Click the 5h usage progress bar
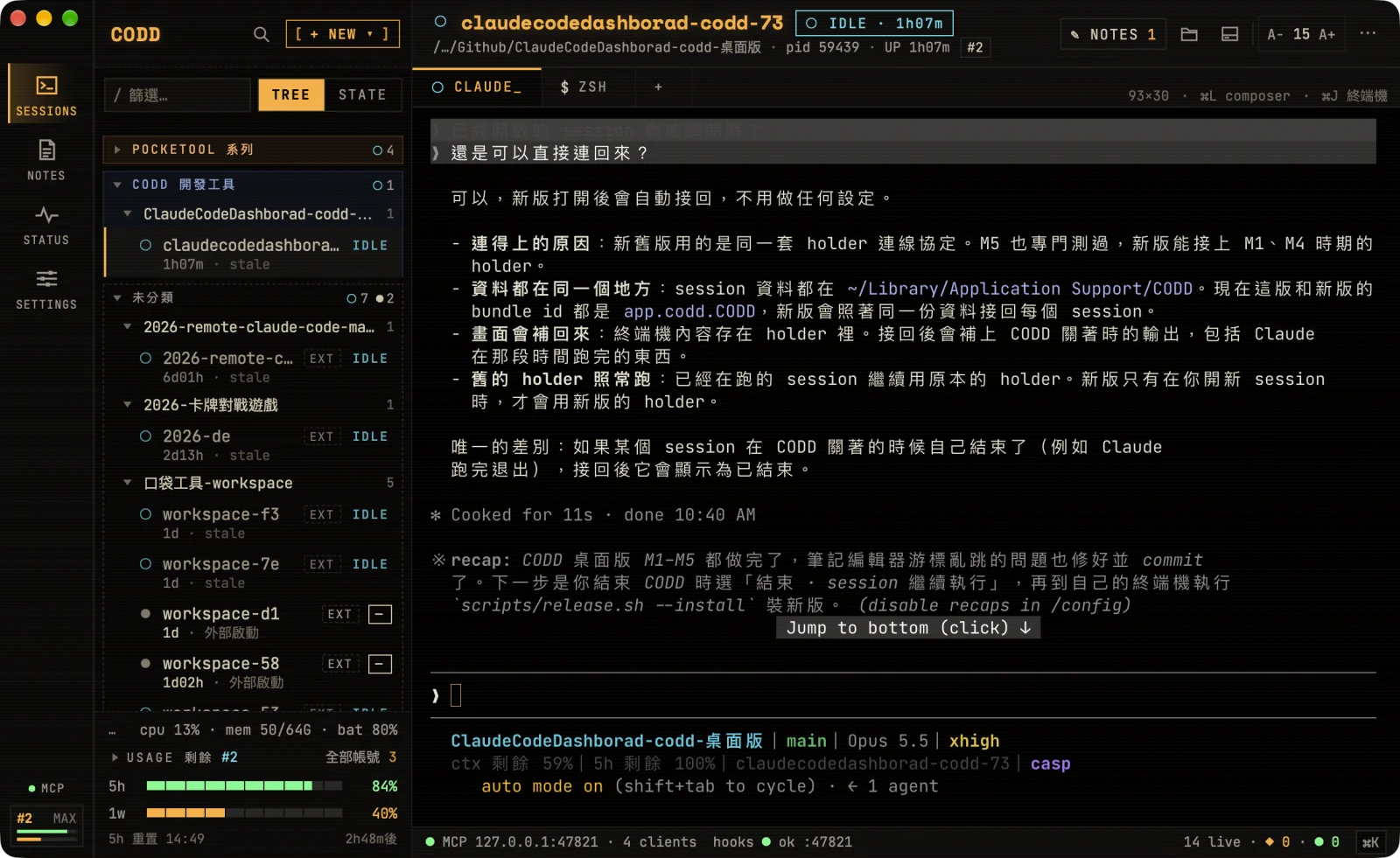The width and height of the screenshot is (1400, 858). click(x=244, y=785)
